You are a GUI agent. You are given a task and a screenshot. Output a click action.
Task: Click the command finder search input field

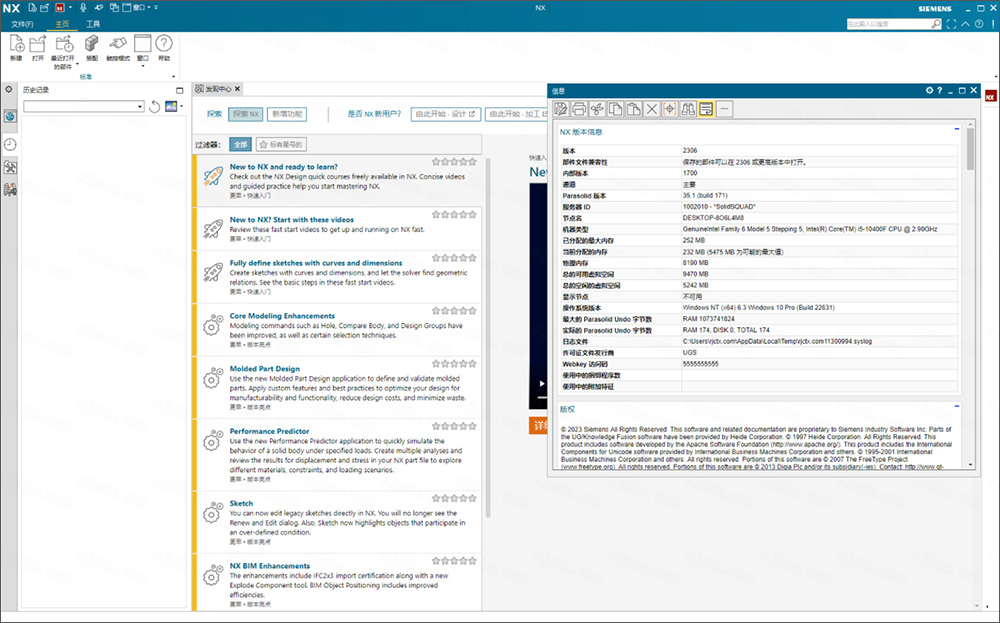click(x=888, y=24)
